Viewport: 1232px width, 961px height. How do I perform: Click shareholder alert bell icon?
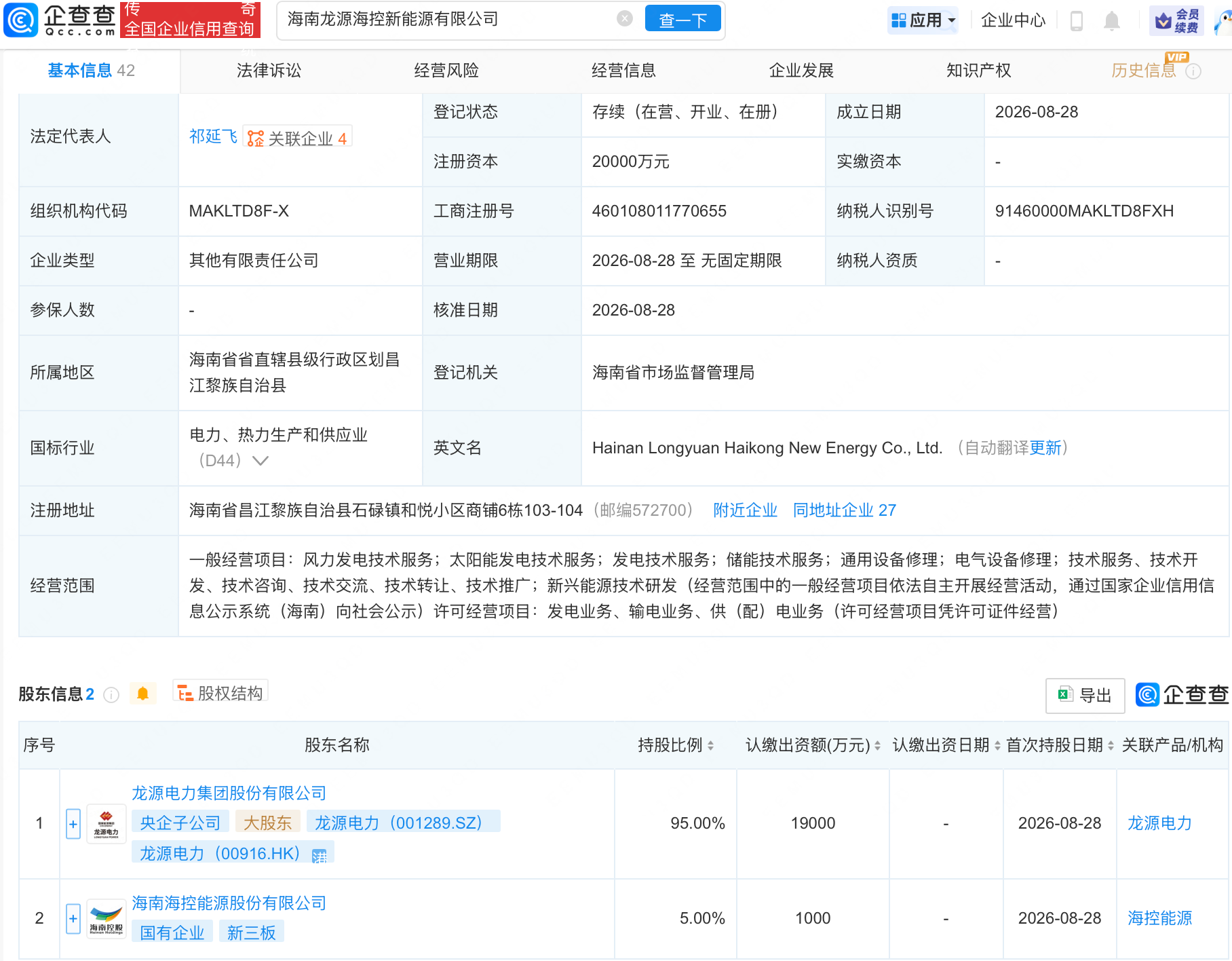pyautogui.click(x=143, y=694)
